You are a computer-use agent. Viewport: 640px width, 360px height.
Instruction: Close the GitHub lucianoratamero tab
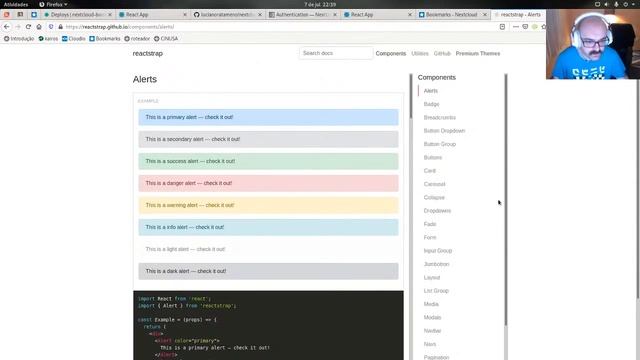point(260,15)
